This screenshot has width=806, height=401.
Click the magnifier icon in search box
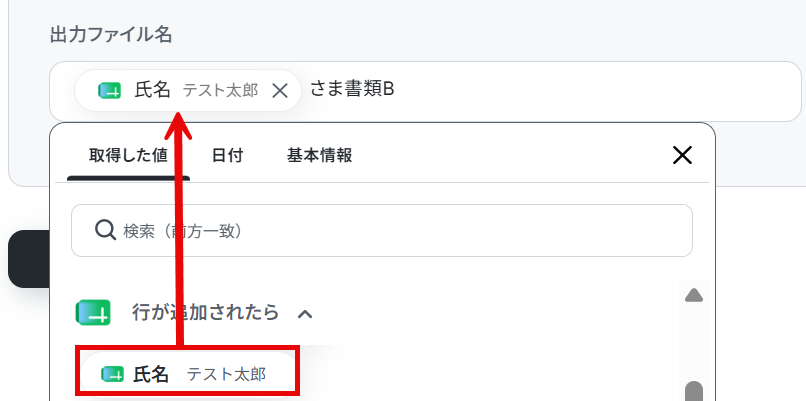pos(105,231)
